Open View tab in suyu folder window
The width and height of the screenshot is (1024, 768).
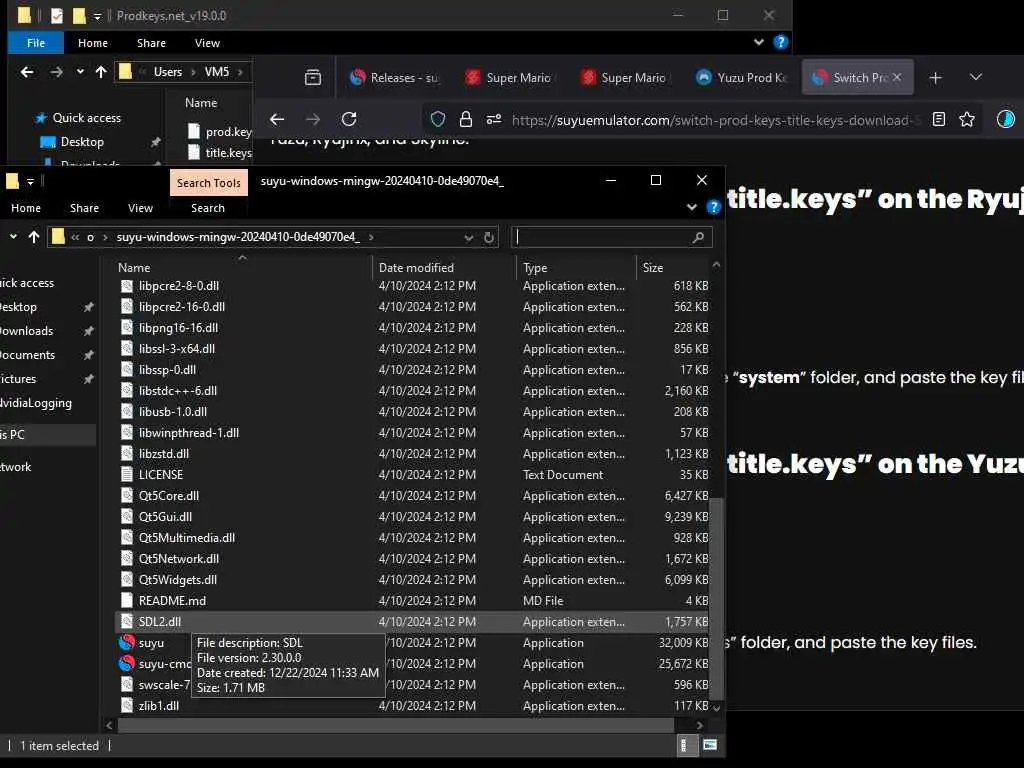click(x=140, y=208)
